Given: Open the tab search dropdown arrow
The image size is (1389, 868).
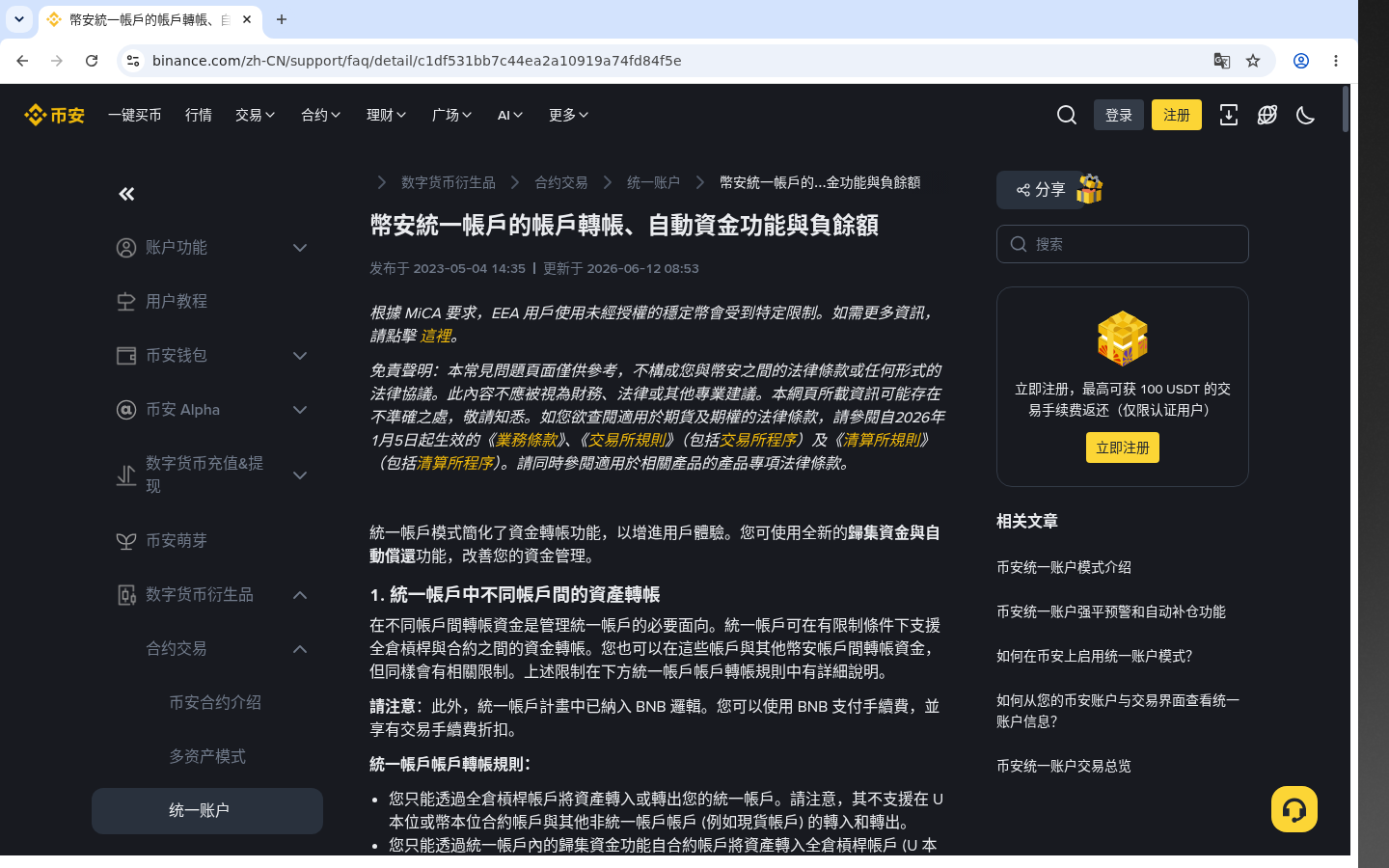Looking at the screenshot, I should 19,19.
